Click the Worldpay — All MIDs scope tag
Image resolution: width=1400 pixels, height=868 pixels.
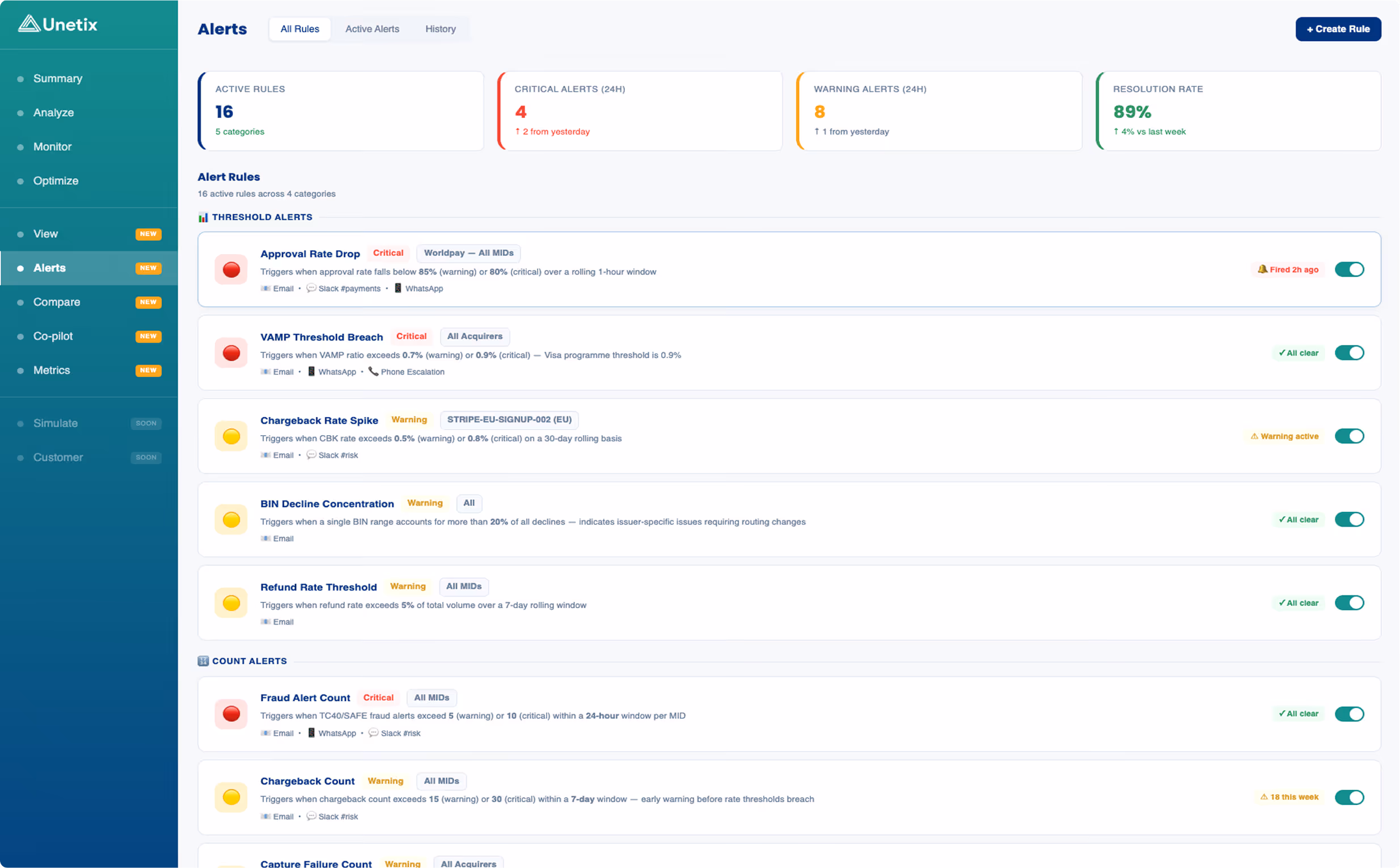[468, 252]
